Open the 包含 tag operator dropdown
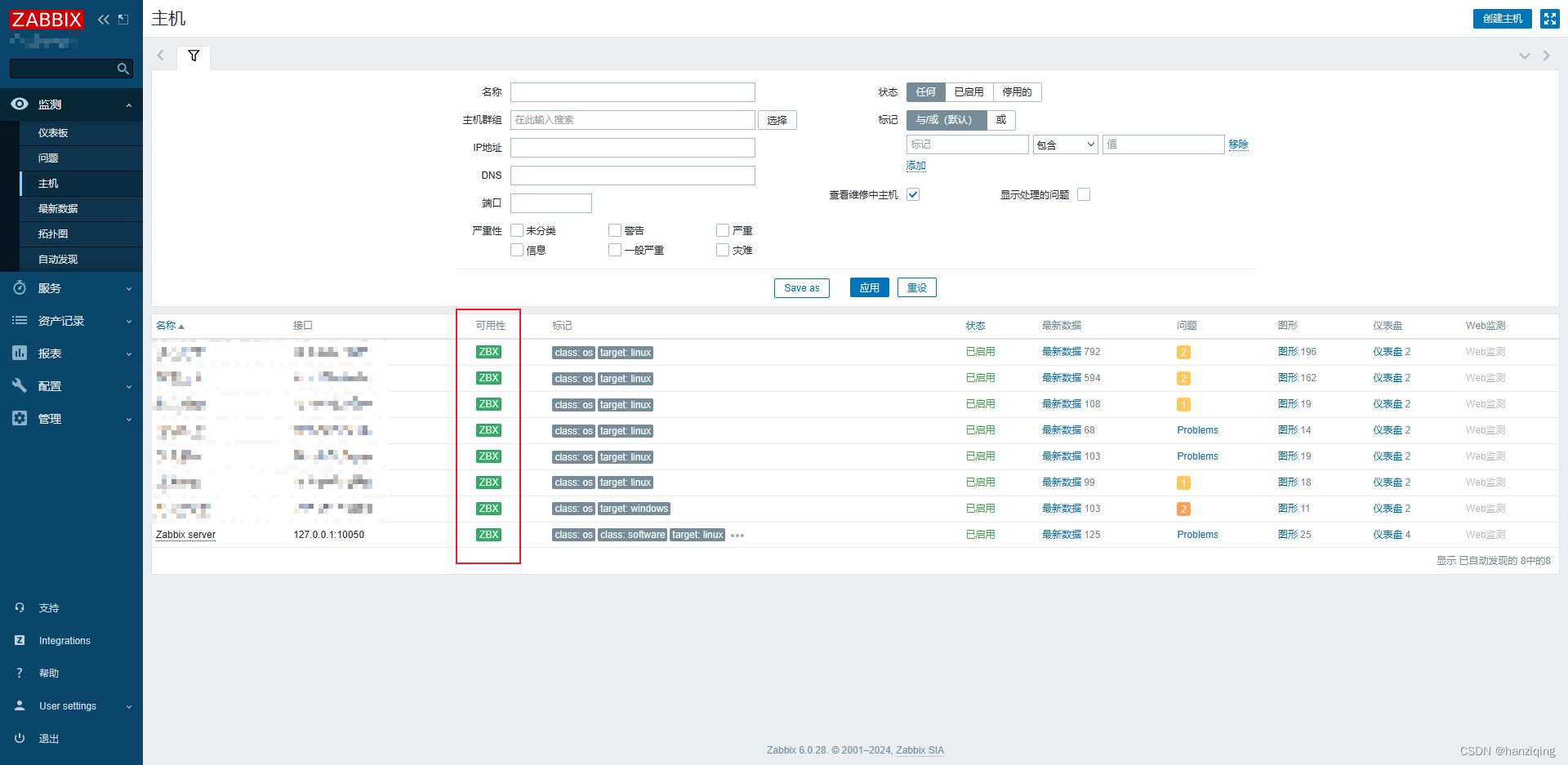The width and height of the screenshot is (1568, 765). click(x=1066, y=145)
